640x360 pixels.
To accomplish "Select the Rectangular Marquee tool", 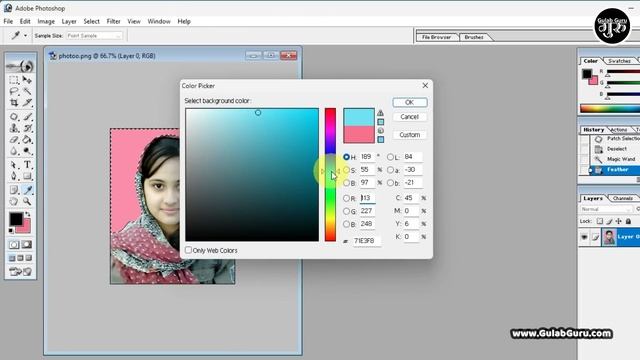I will pyautogui.click(x=14, y=80).
